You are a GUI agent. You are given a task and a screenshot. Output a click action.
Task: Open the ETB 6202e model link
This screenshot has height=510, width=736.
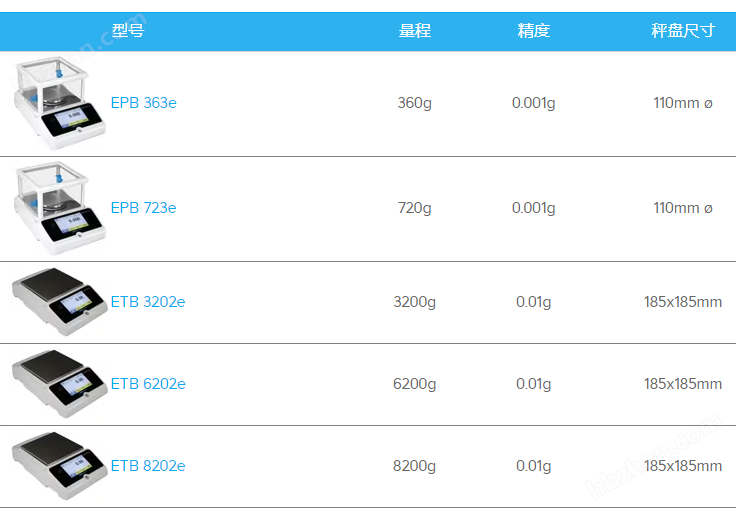[x=148, y=384]
